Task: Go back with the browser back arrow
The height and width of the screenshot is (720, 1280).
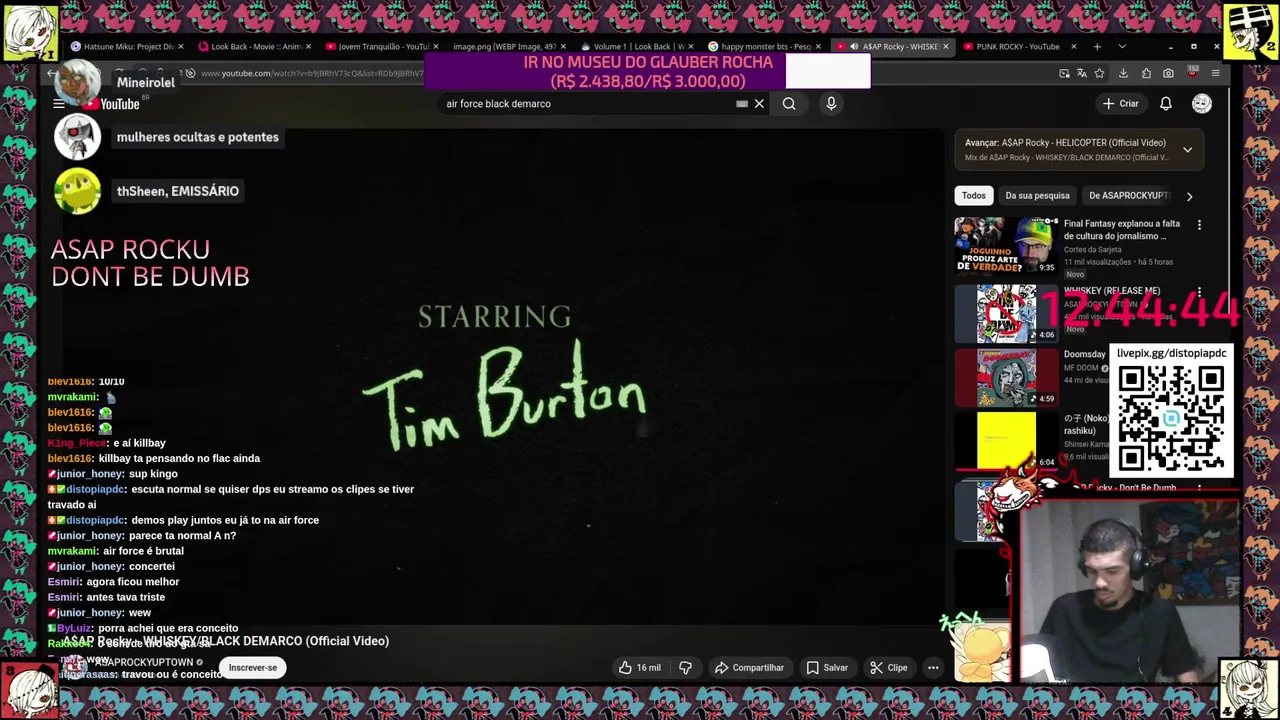Action: point(52,73)
